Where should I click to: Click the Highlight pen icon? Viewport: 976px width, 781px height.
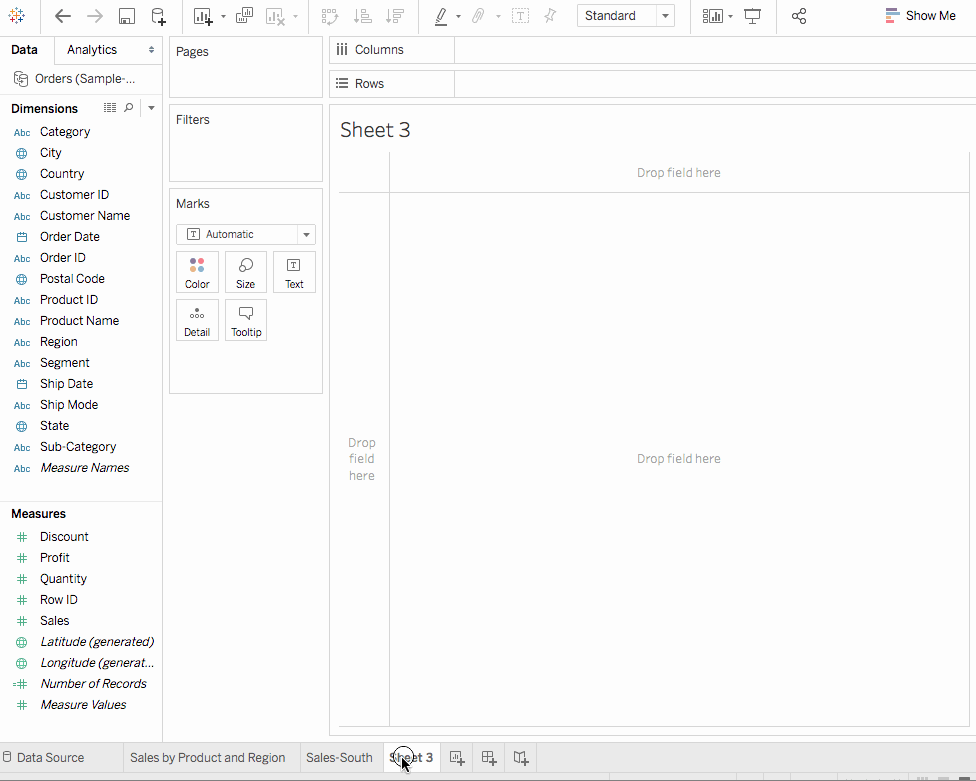tap(441, 16)
